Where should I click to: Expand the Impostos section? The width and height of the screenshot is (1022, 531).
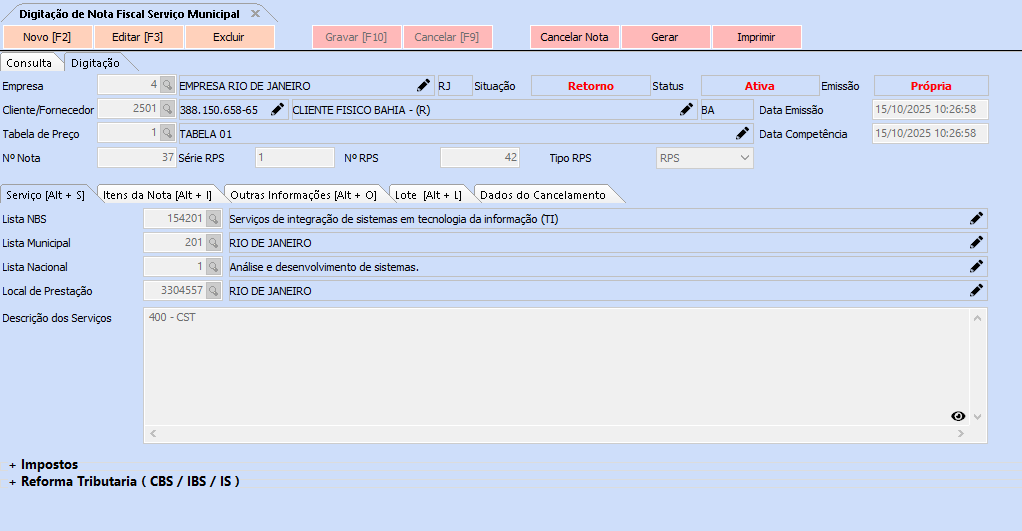pyautogui.click(x=13, y=465)
